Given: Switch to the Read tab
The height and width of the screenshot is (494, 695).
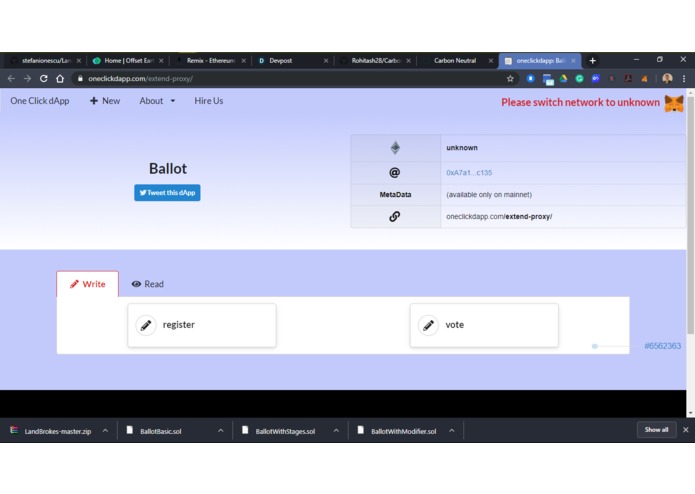Looking at the screenshot, I should (148, 284).
